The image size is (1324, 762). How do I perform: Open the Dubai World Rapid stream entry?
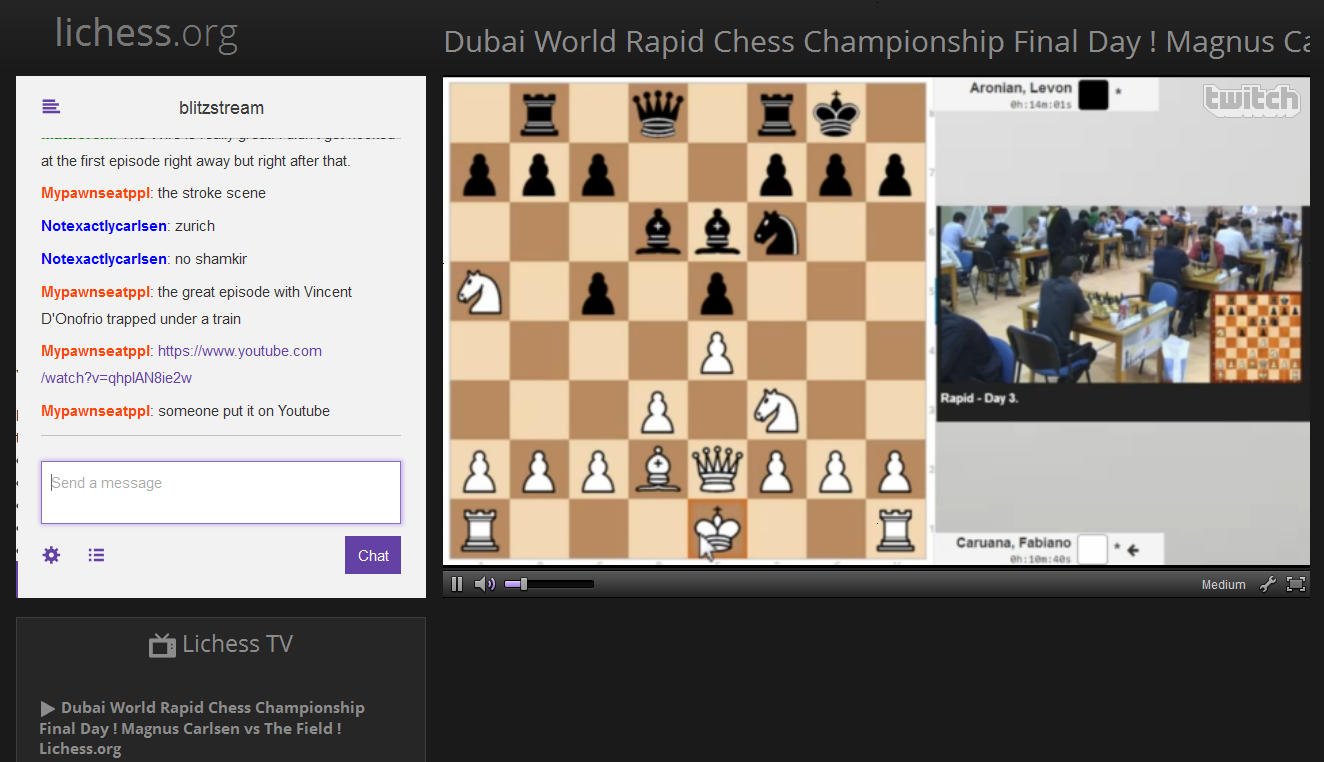pyautogui.click(x=202, y=728)
